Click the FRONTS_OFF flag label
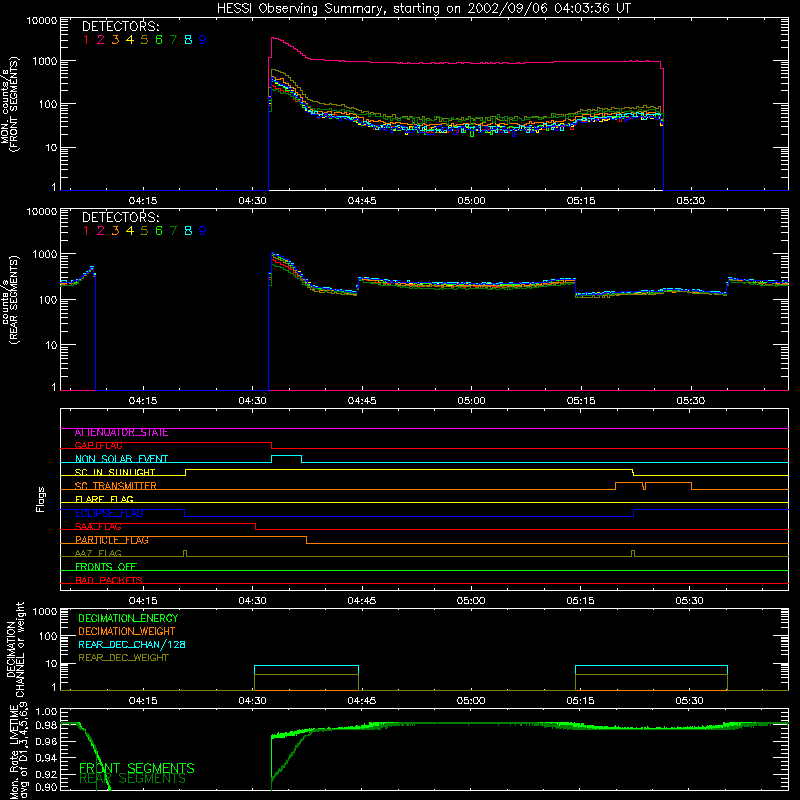Viewport: 800px width, 800px height. (x=106, y=567)
